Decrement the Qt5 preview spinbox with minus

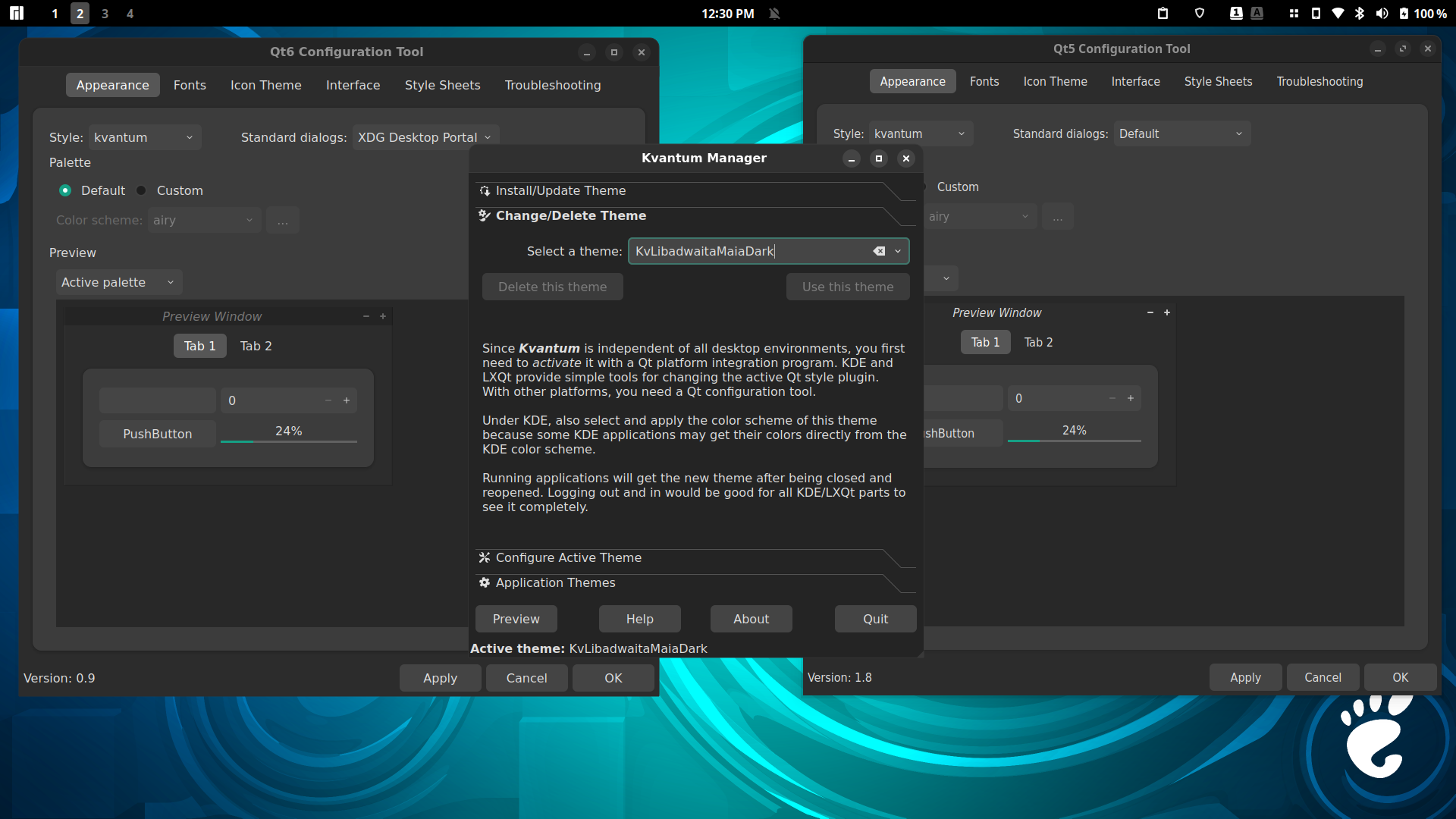click(x=1112, y=398)
